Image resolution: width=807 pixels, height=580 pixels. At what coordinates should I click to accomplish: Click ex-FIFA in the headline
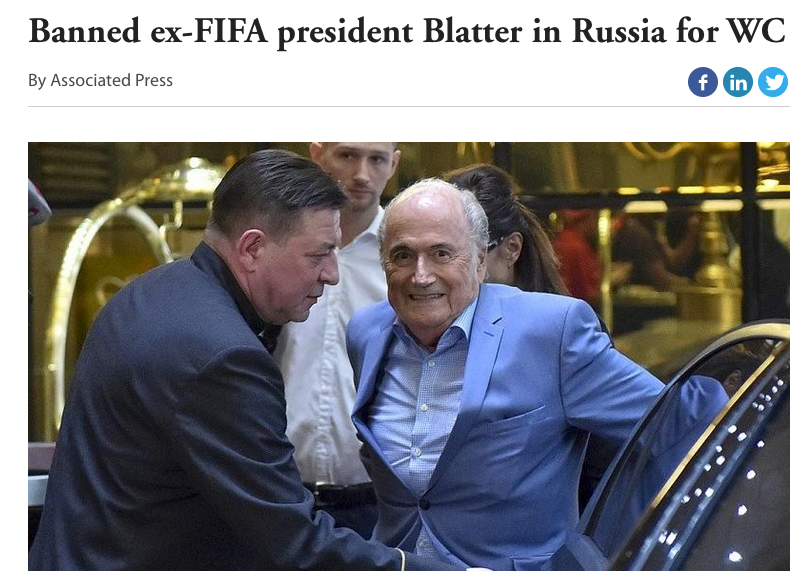pos(209,31)
